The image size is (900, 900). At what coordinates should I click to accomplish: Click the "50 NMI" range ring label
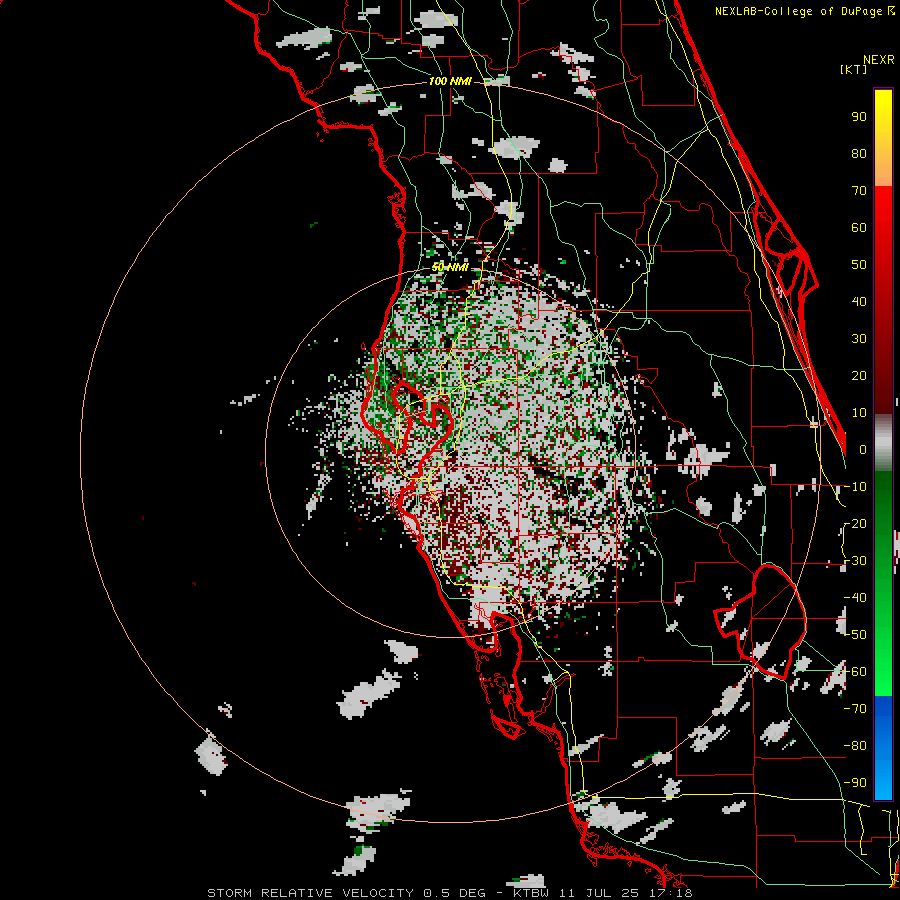450,267
